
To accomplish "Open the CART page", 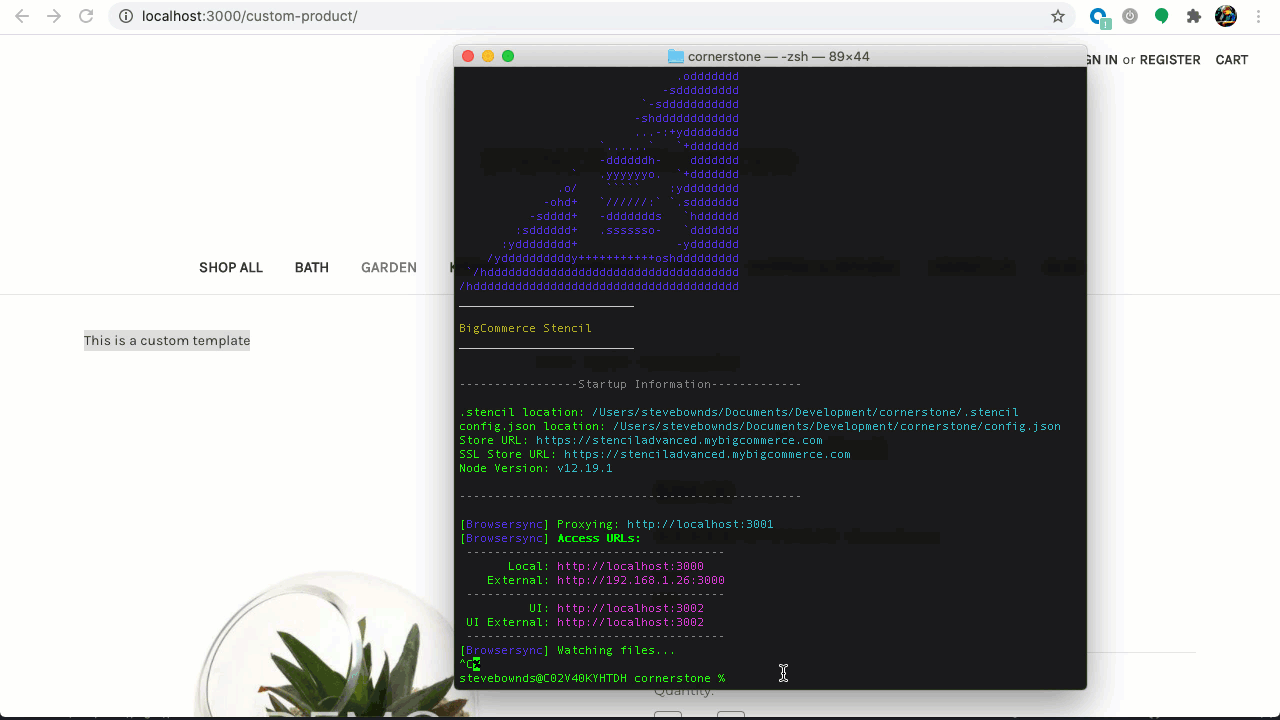I will click(1231, 60).
